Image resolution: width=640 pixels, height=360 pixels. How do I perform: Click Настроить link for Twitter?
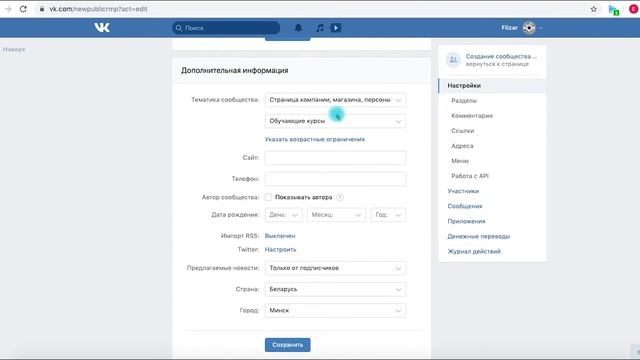[280, 249]
